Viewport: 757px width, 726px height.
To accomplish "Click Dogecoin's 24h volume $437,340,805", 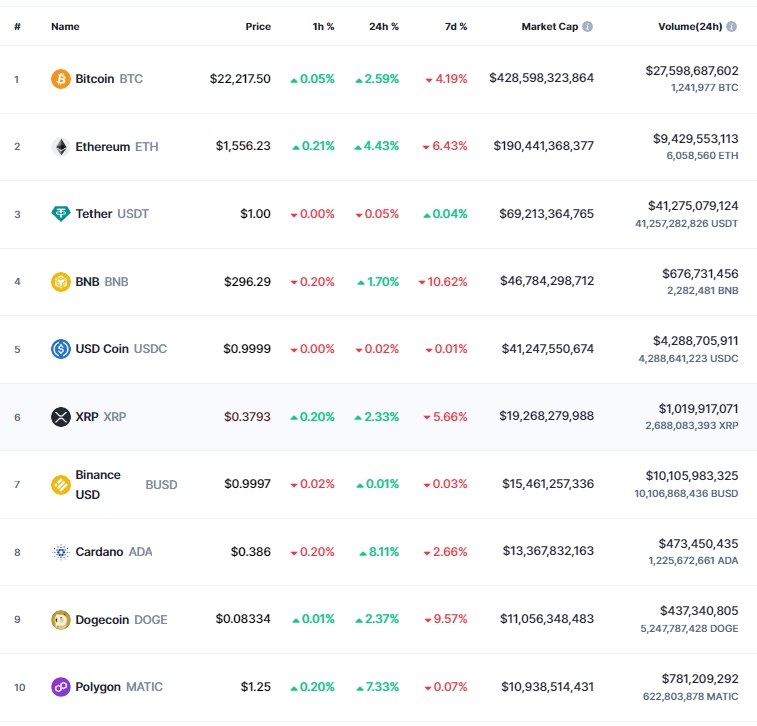I will tap(699, 610).
